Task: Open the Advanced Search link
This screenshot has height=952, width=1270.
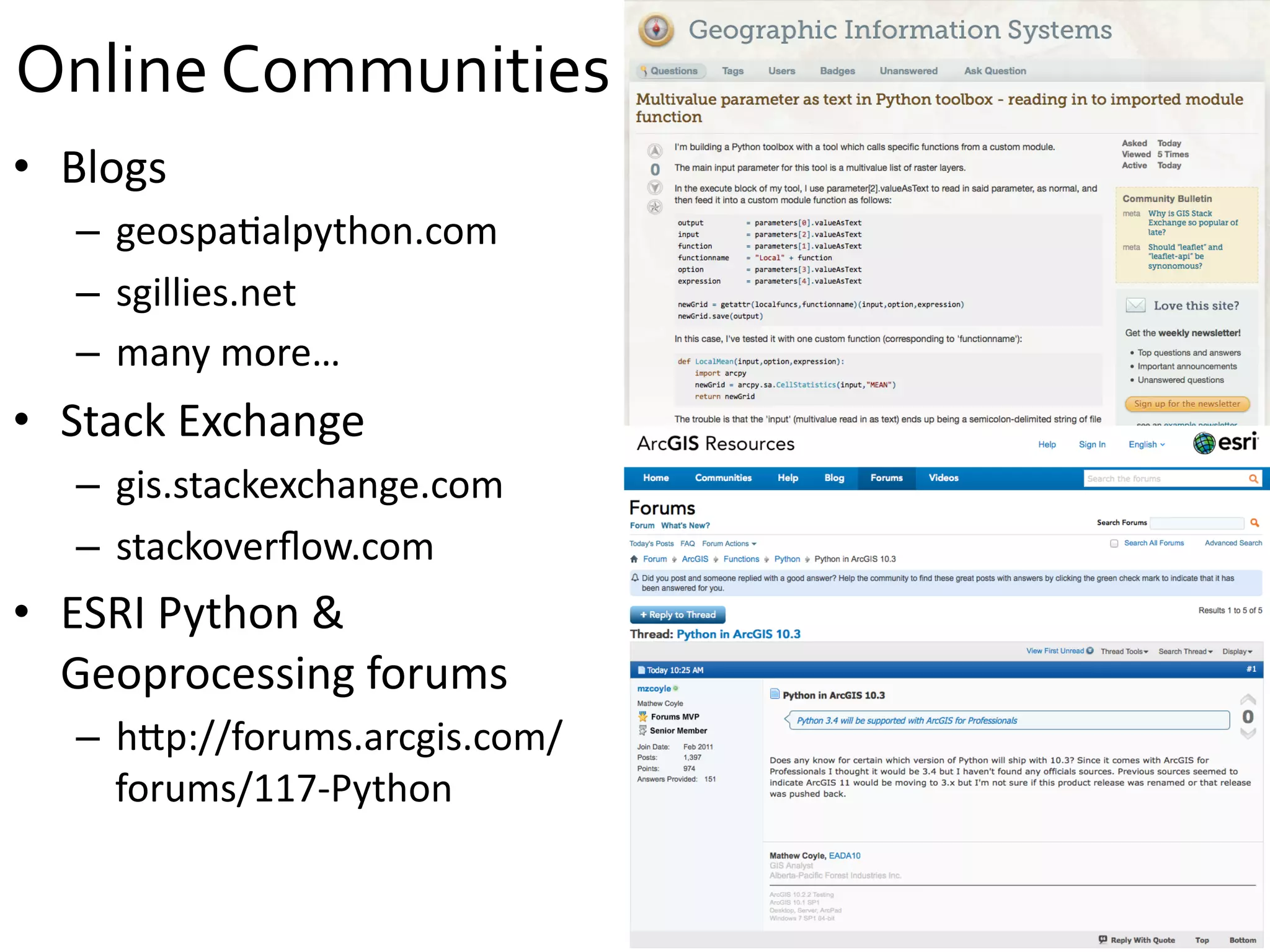Action: point(1233,543)
